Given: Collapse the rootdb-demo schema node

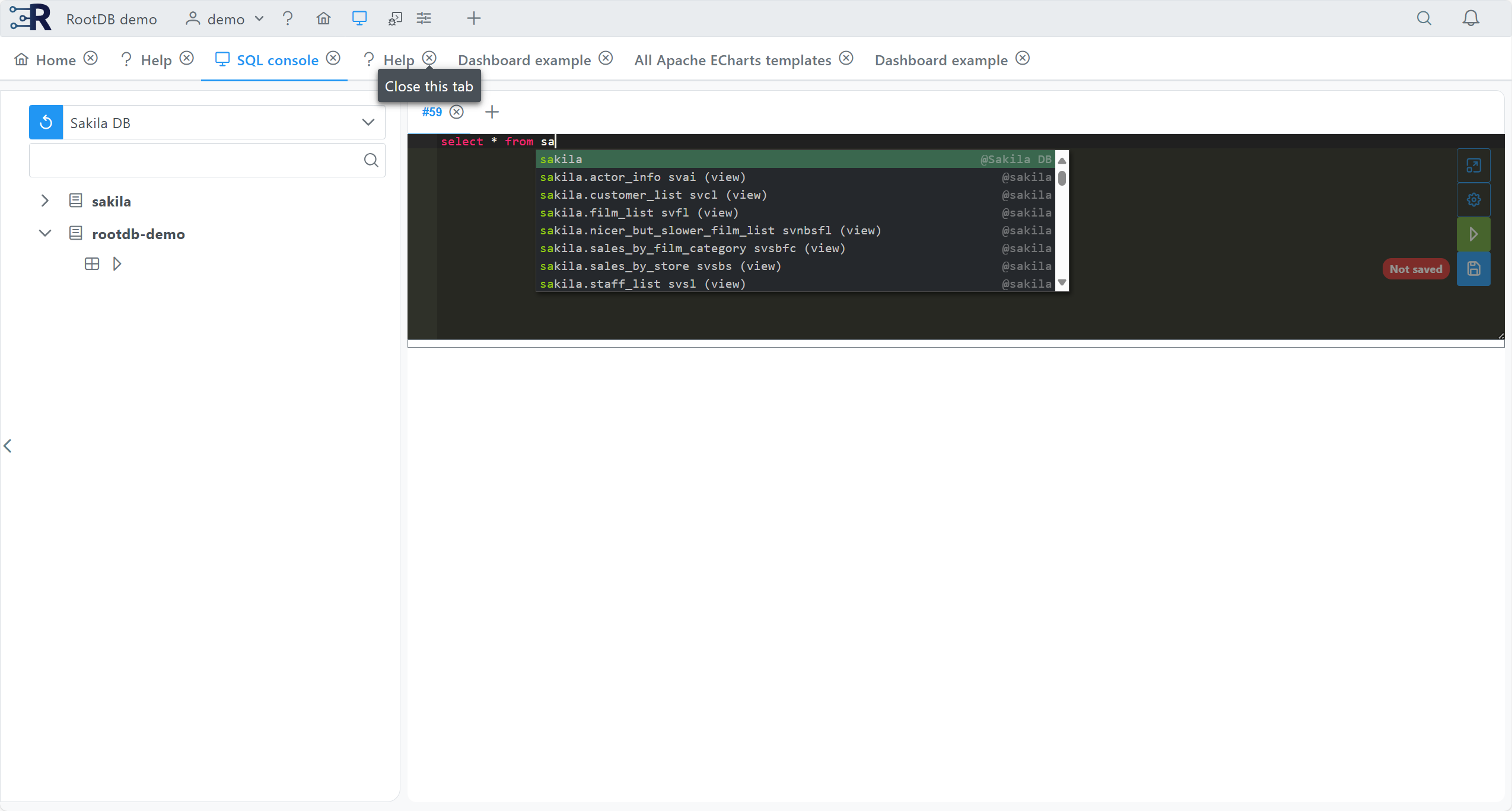Looking at the screenshot, I should pos(44,233).
